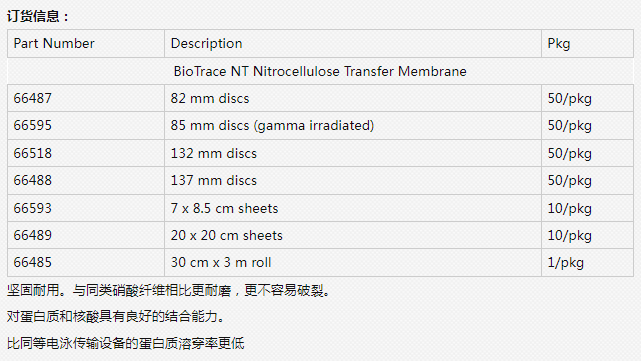Click the 137 mm discs description
The width and height of the screenshot is (641, 361).
pyautogui.click(x=213, y=180)
